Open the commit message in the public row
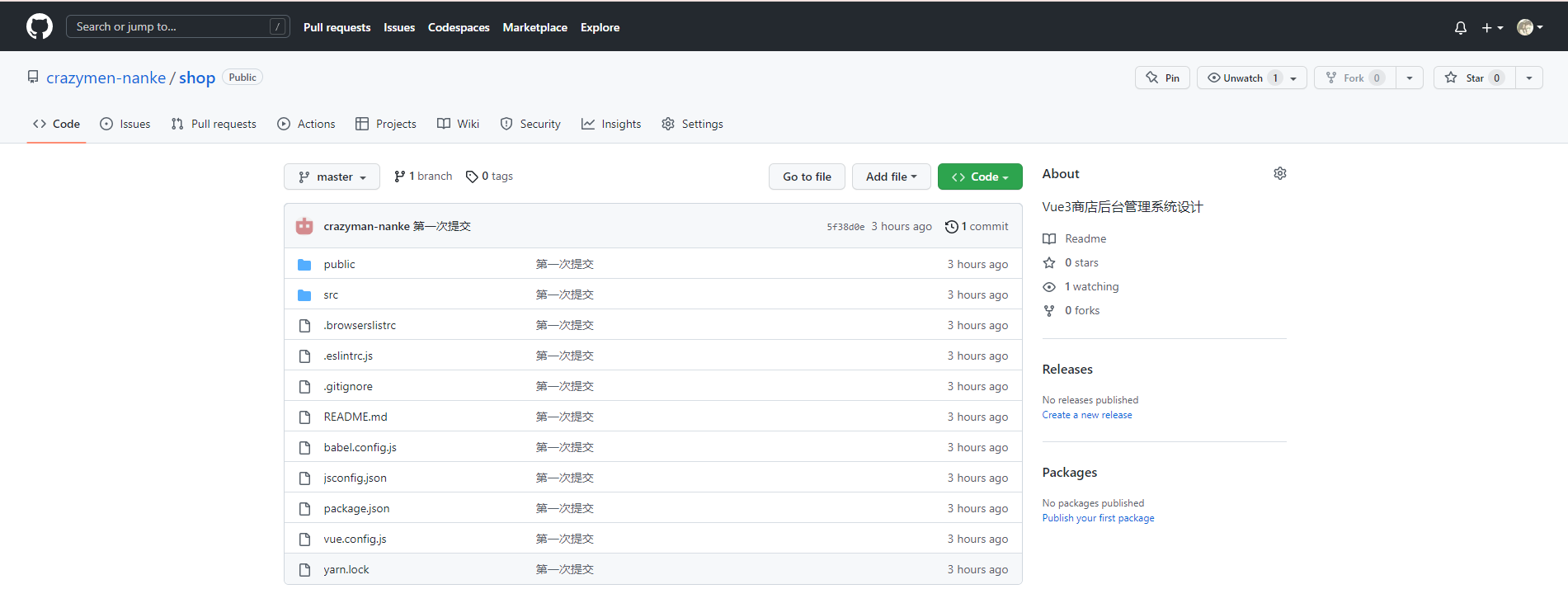Image resolution: width=1568 pixels, height=589 pixels. [565, 264]
